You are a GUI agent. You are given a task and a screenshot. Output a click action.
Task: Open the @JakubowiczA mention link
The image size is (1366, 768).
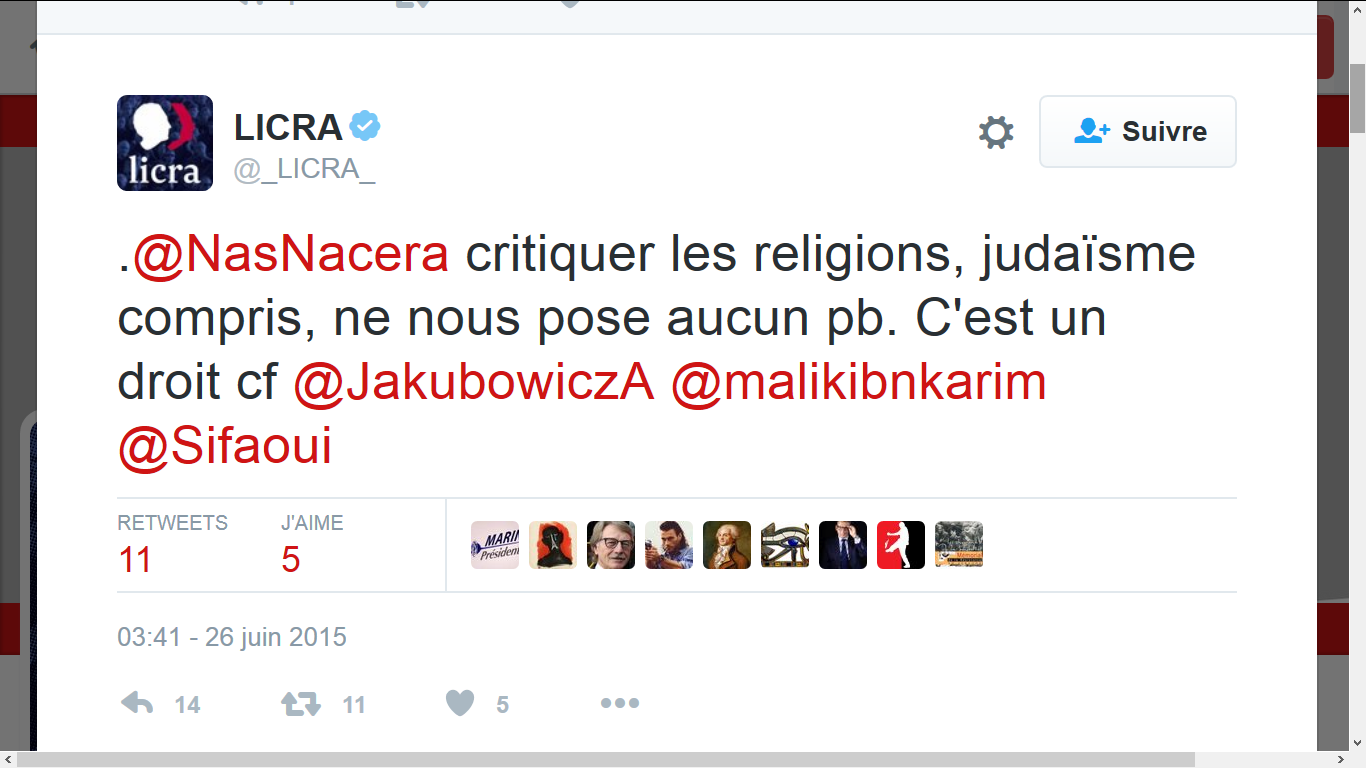pyautogui.click(x=474, y=382)
